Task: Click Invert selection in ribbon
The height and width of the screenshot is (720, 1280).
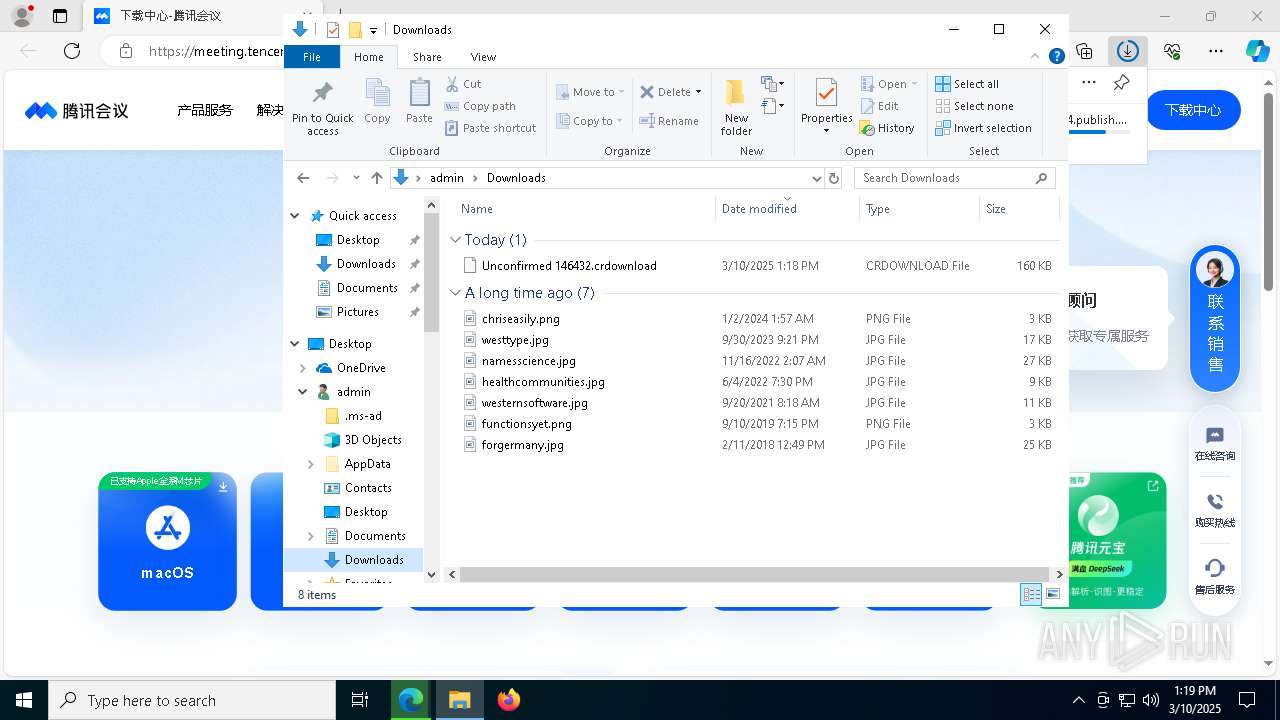Action: click(983, 128)
